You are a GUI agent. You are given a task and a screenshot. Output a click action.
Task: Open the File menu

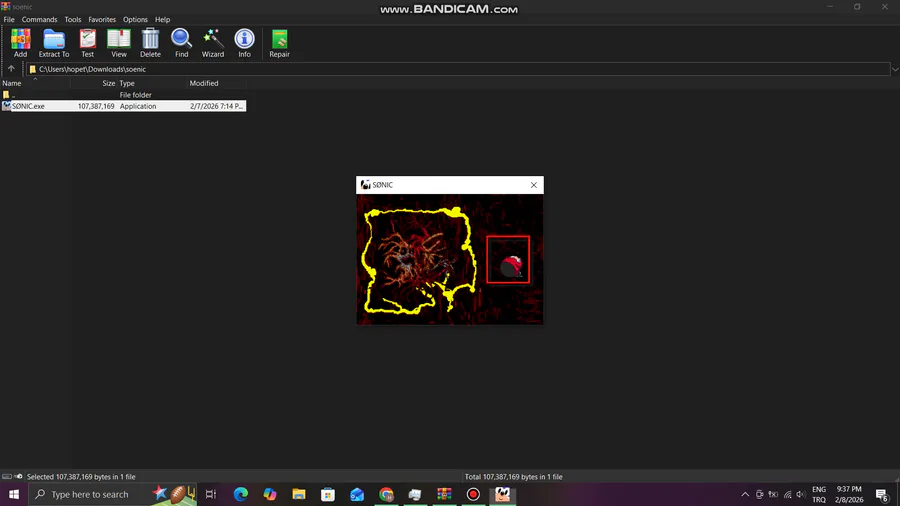point(9,20)
